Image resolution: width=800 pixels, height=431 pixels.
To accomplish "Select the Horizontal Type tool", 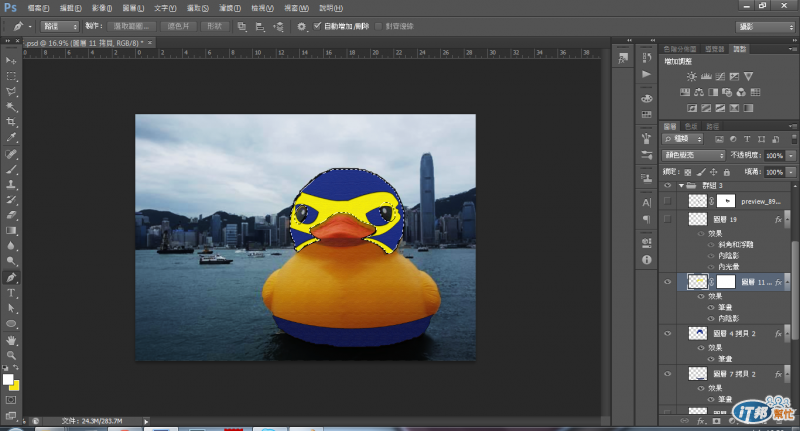I will click(x=11, y=293).
